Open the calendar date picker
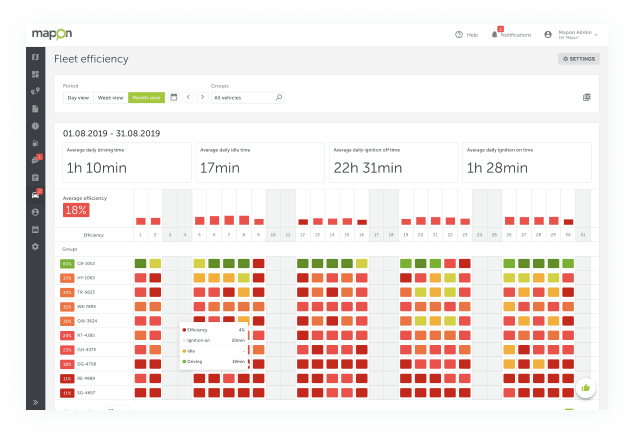The height and width of the screenshot is (438, 634). click(x=174, y=97)
